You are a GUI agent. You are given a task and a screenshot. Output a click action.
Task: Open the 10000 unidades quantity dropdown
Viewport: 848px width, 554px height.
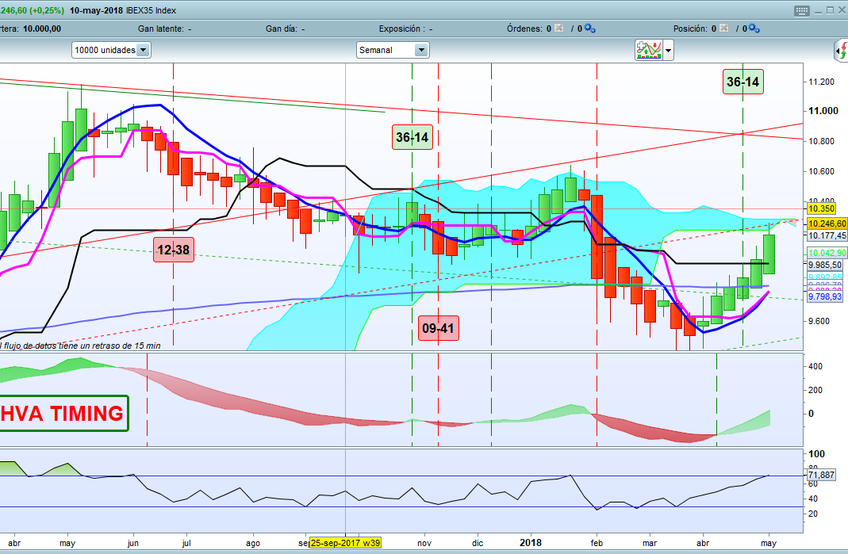click(111, 50)
